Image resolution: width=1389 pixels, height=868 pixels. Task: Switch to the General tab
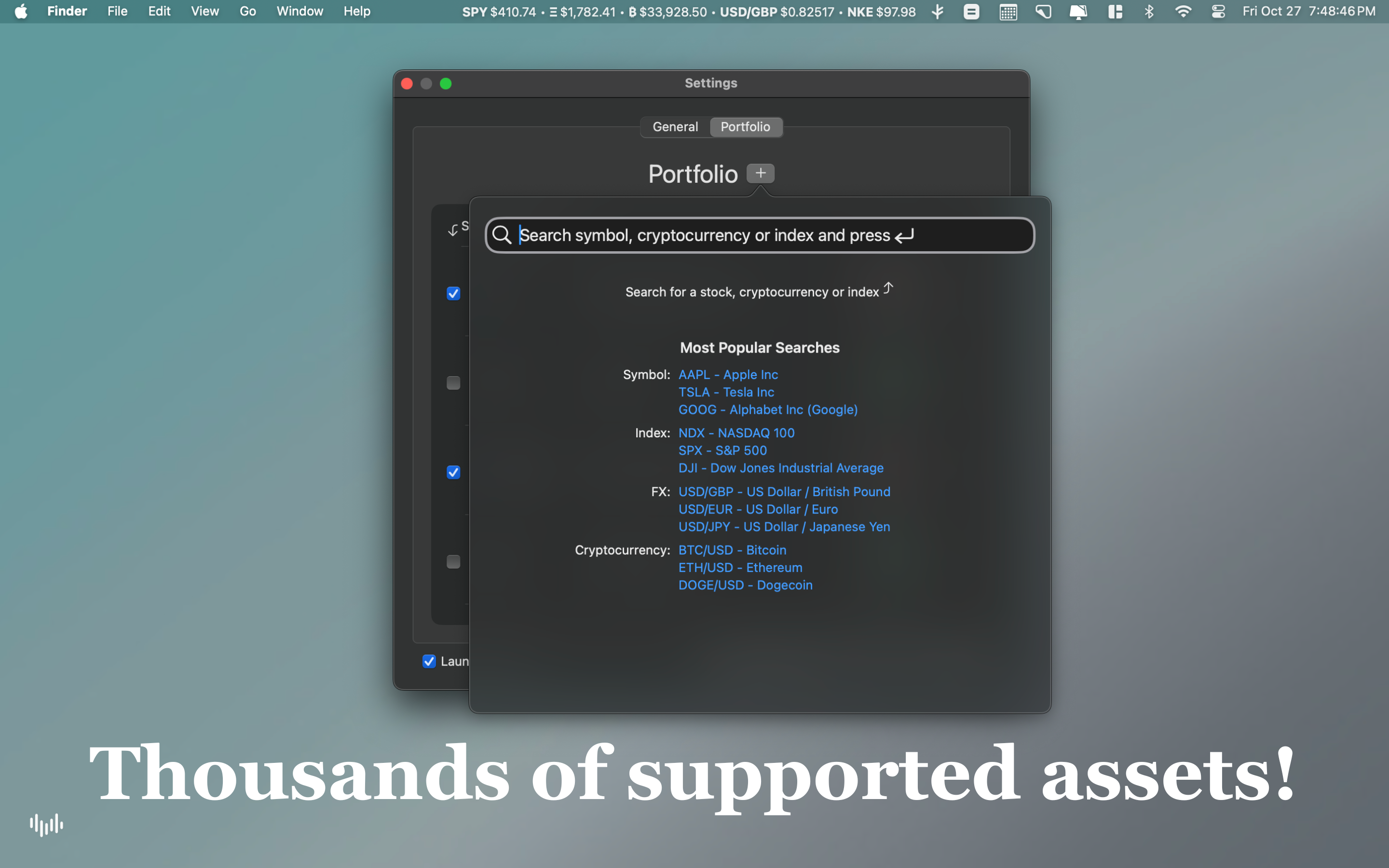pos(675,127)
